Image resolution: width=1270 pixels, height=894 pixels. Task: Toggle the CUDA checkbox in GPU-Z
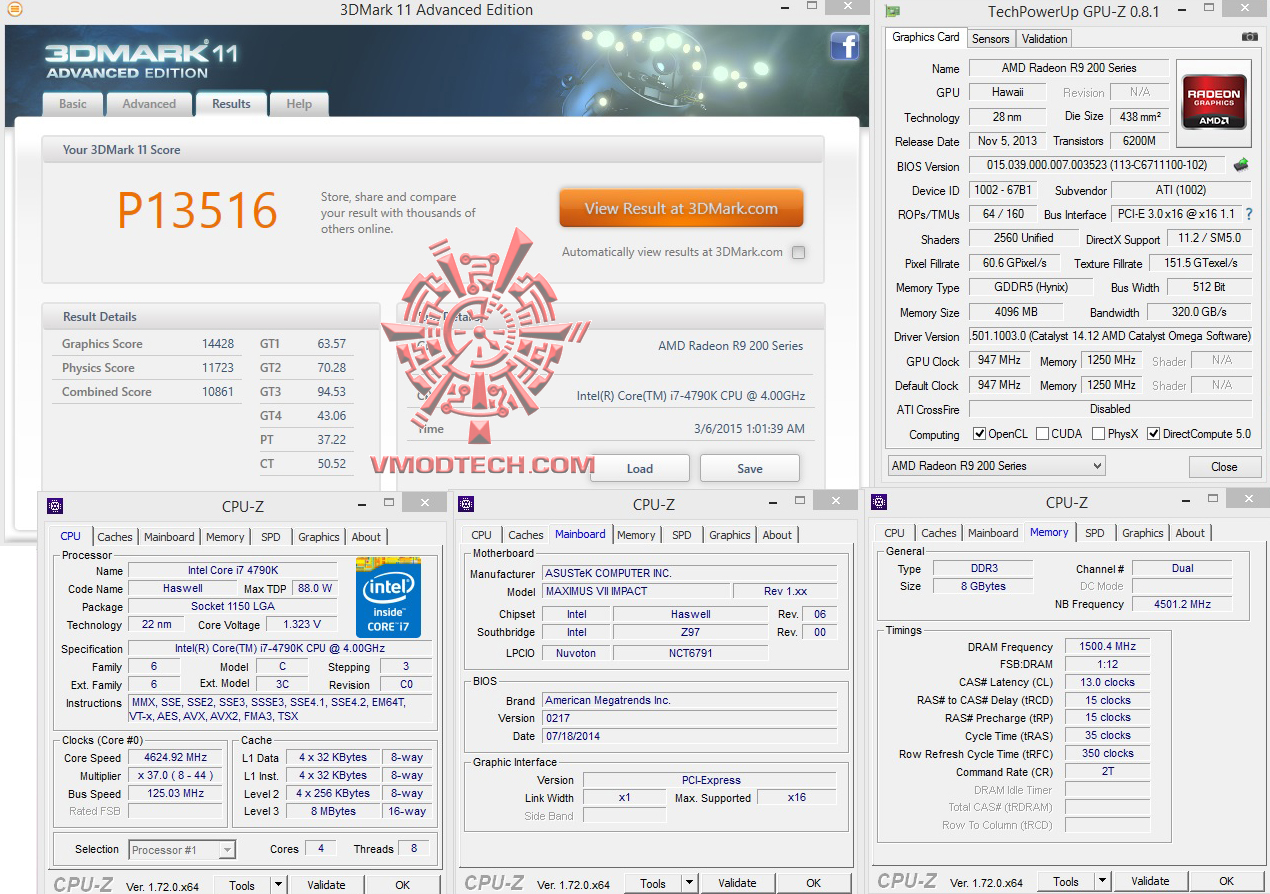1043,434
